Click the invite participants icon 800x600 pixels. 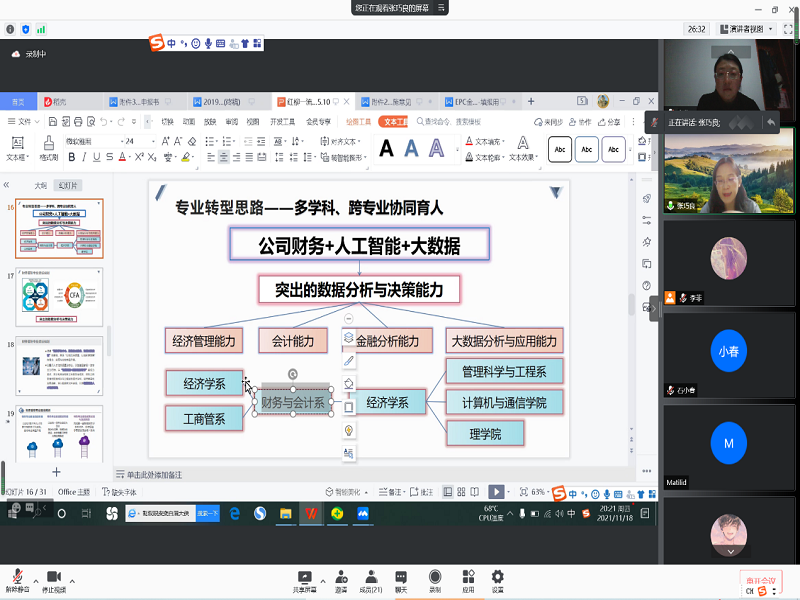(342, 578)
